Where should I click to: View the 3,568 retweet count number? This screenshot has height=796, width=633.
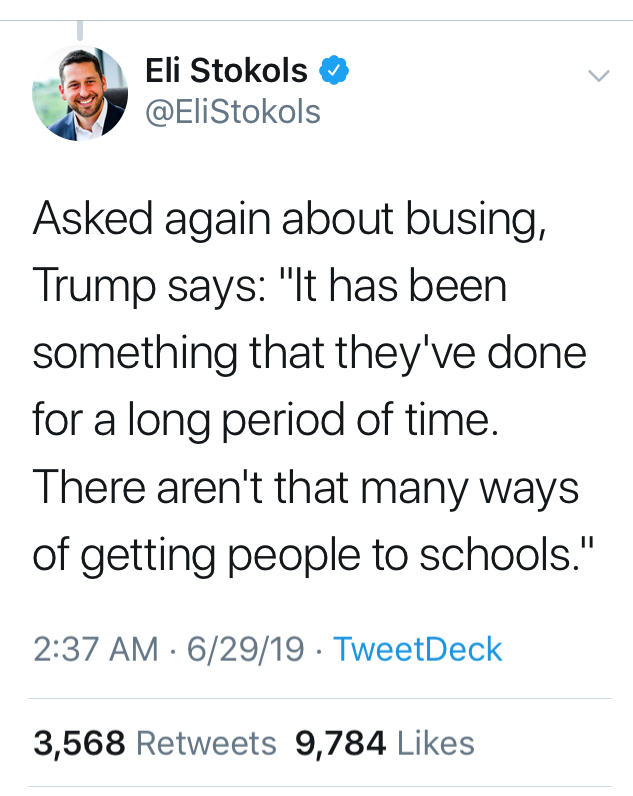pos(79,743)
